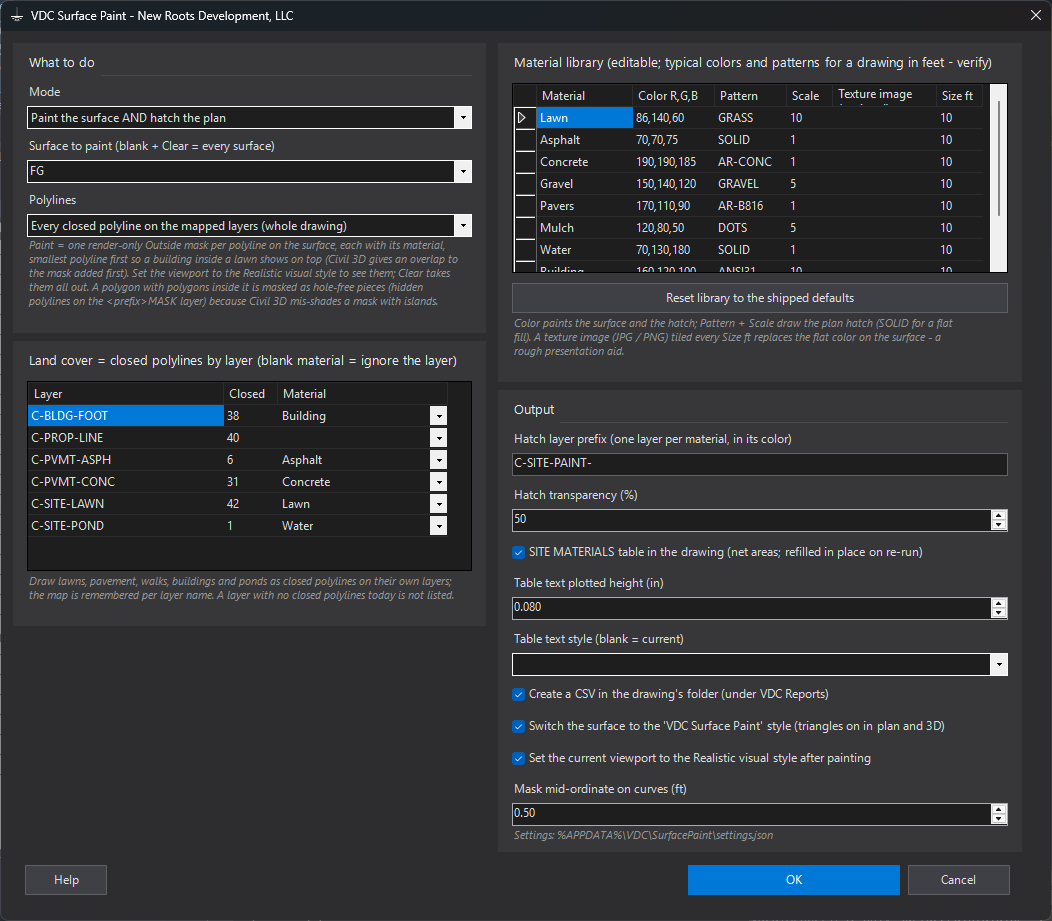Sort by the Closed column header
Viewport: 1052px width, 921px height.
(250, 394)
